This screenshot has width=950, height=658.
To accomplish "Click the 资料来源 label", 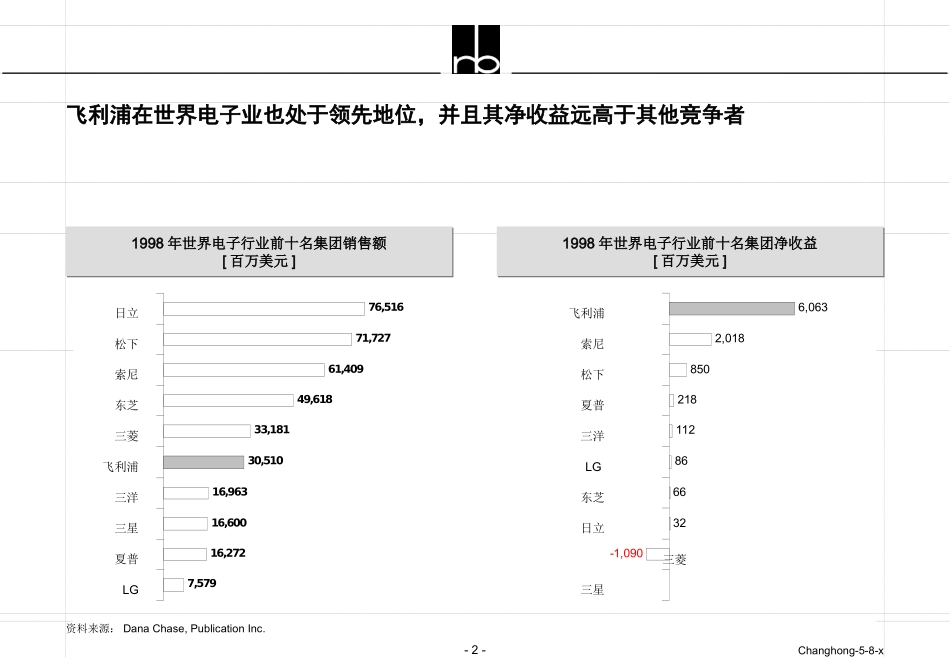I will (90, 628).
